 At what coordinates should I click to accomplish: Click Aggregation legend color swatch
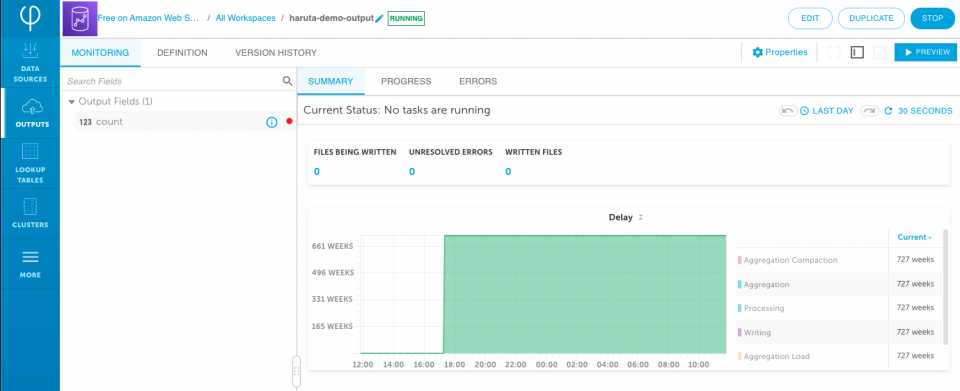click(740, 285)
